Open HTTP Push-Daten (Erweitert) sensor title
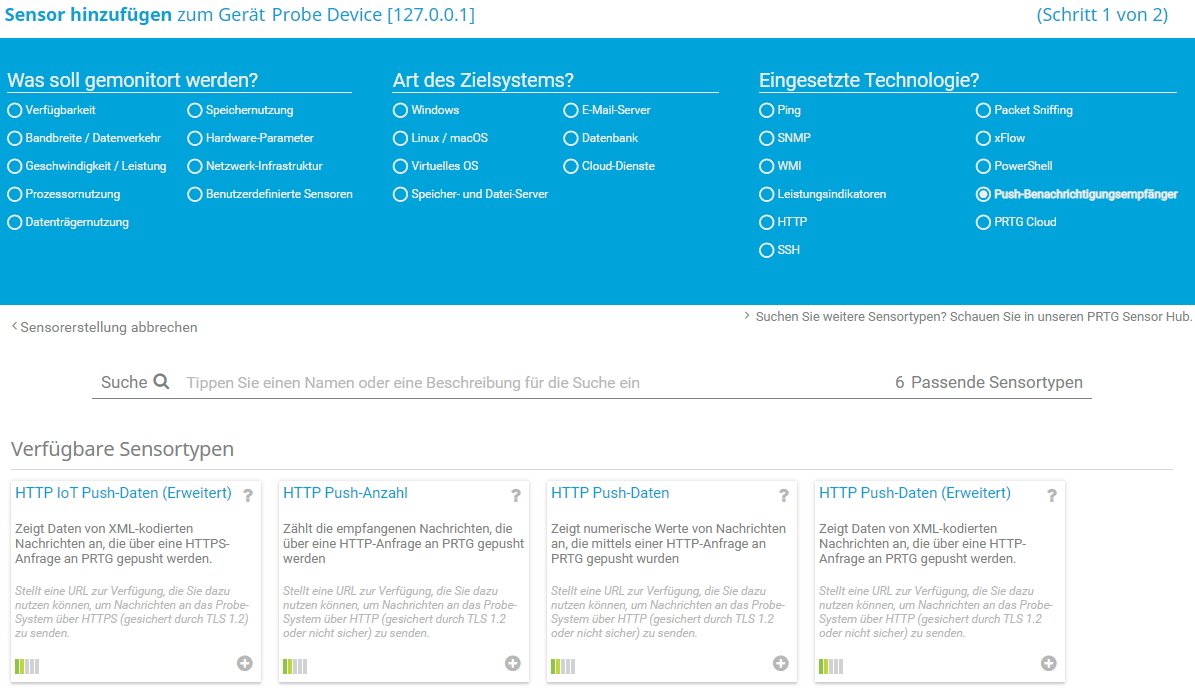The height and width of the screenshot is (688, 1195). tap(914, 493)
